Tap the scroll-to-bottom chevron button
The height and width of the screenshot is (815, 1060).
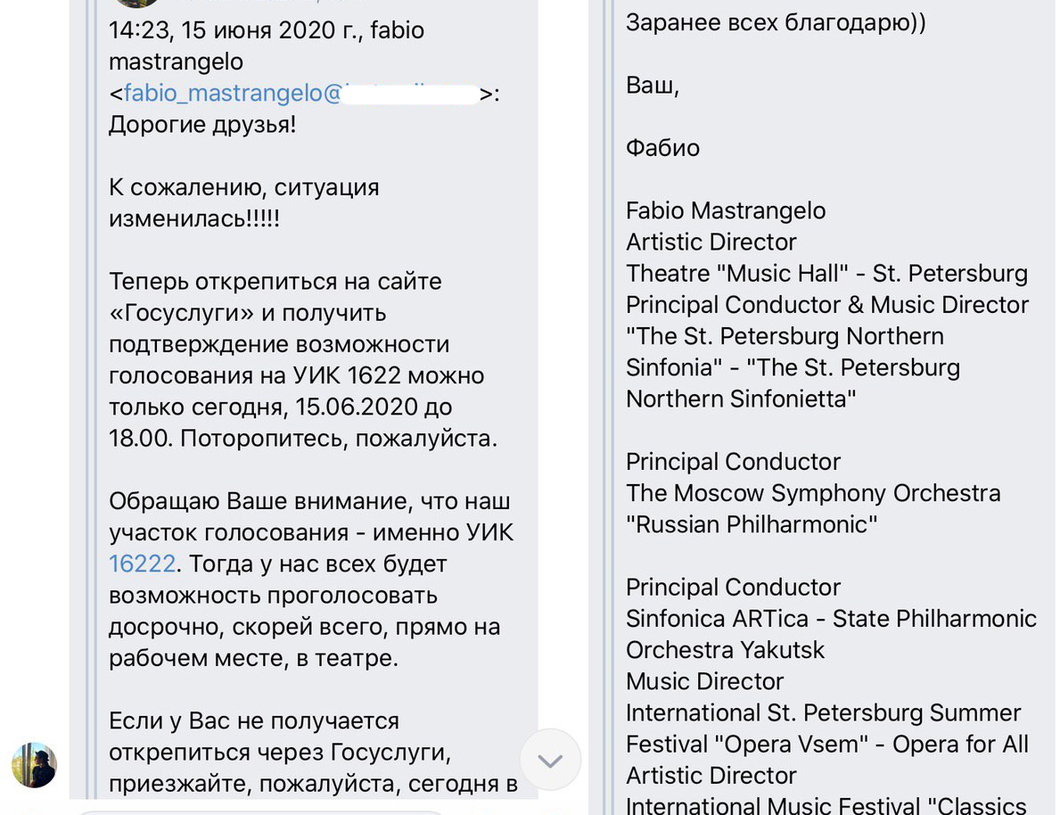tap(550, 760)
